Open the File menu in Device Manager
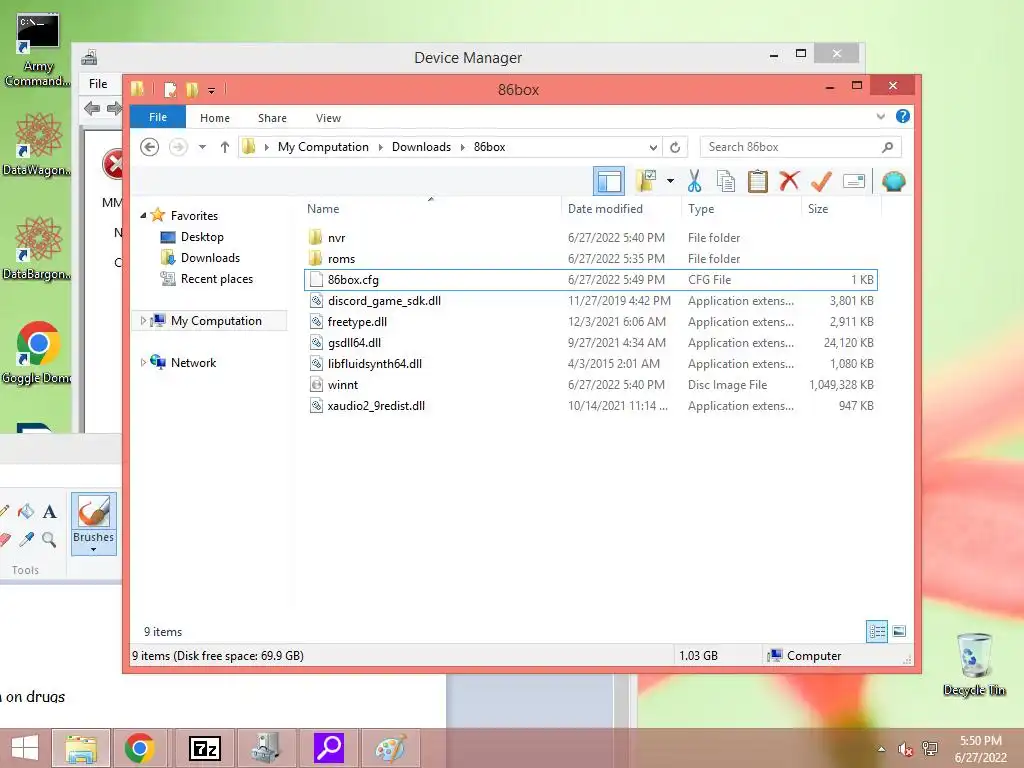1024x768 pixels. tap(98, 84)
